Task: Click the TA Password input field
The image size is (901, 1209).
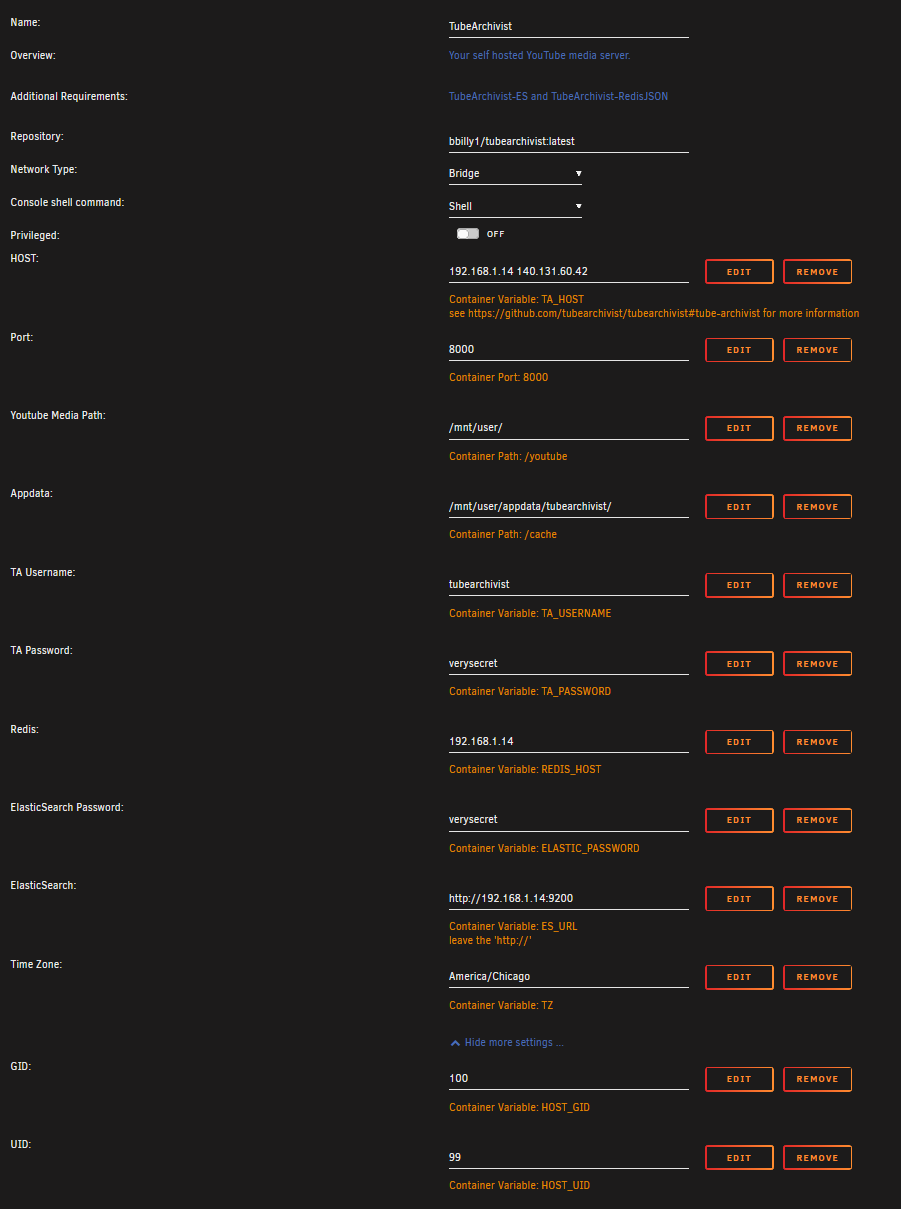Action: pos(569,664)
